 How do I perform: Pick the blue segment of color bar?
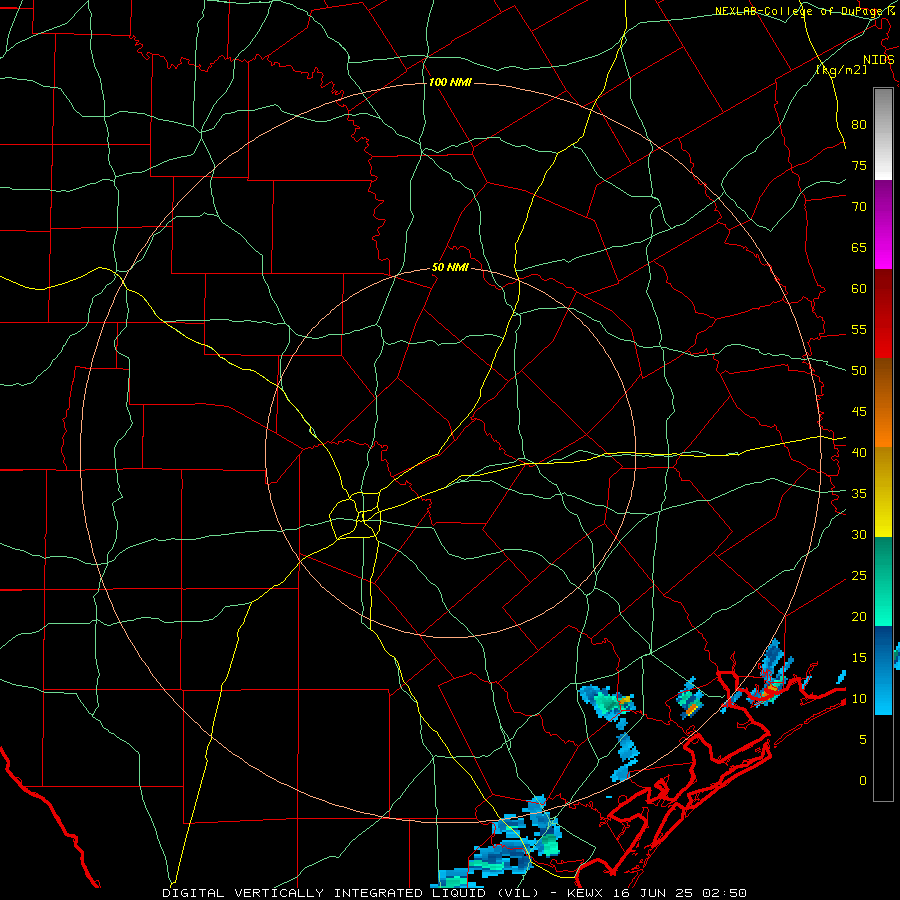click(883, 670)
